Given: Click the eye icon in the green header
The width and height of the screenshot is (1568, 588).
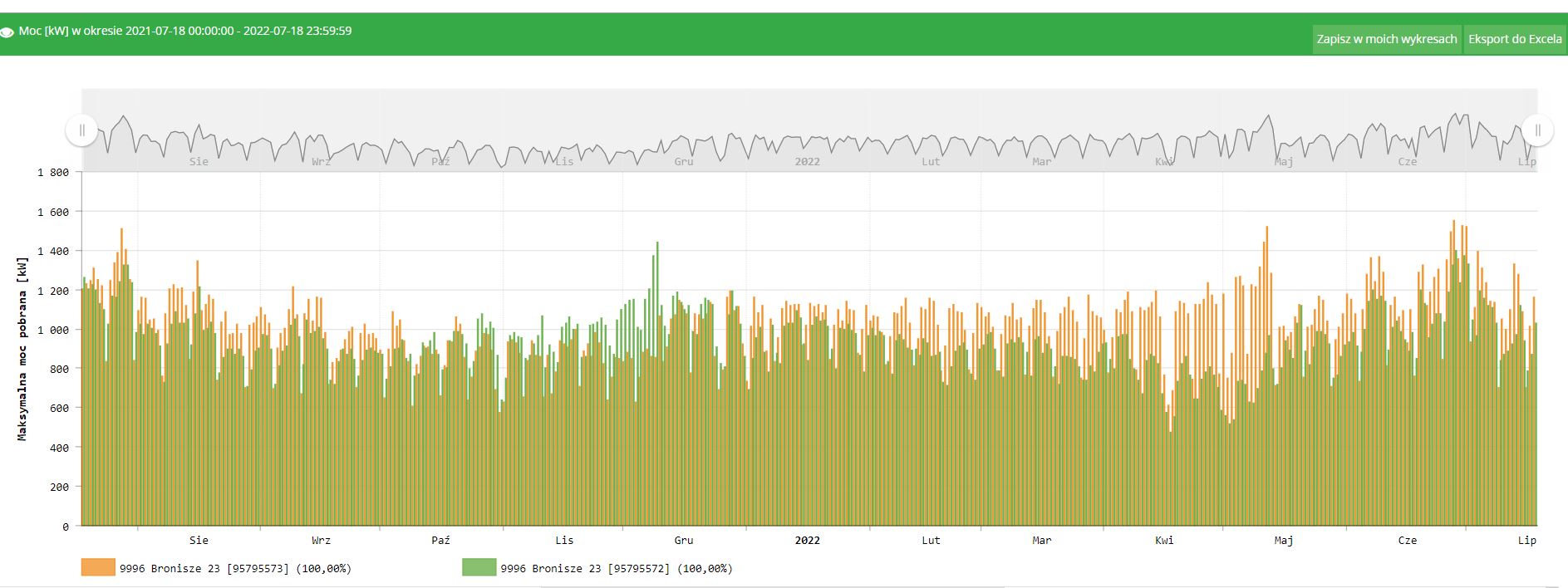Looking at the screenshot, I should point(7,33).
